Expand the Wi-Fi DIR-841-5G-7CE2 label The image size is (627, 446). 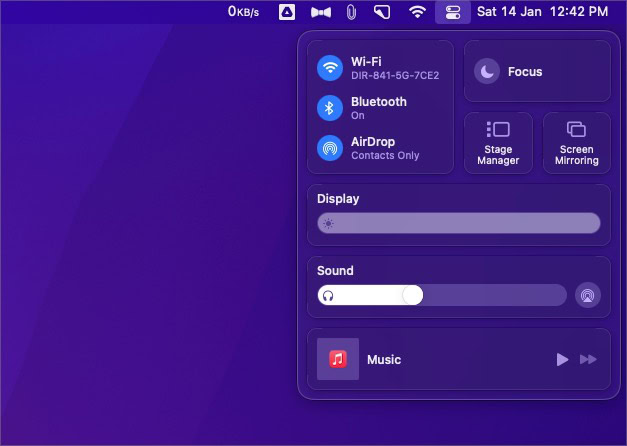click(x=395, y=75)
